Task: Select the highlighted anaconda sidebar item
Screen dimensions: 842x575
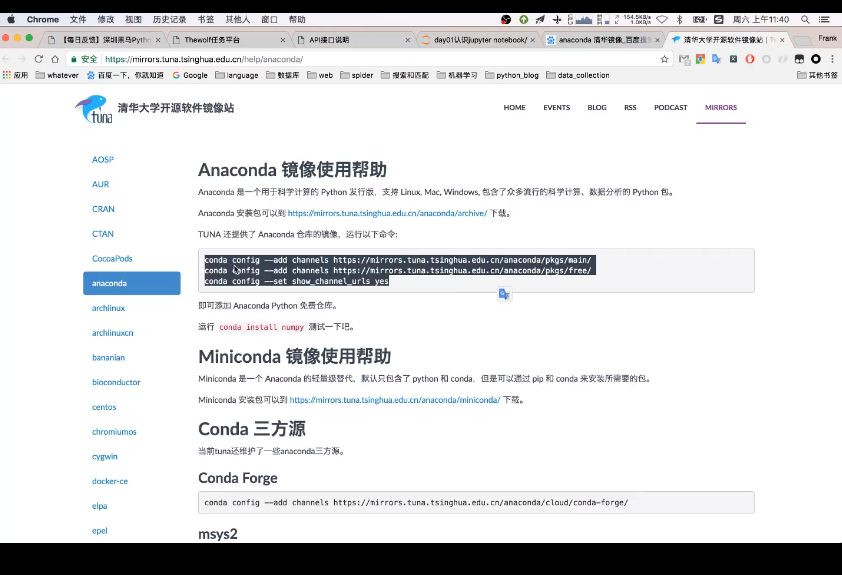Action: [132, 283]
